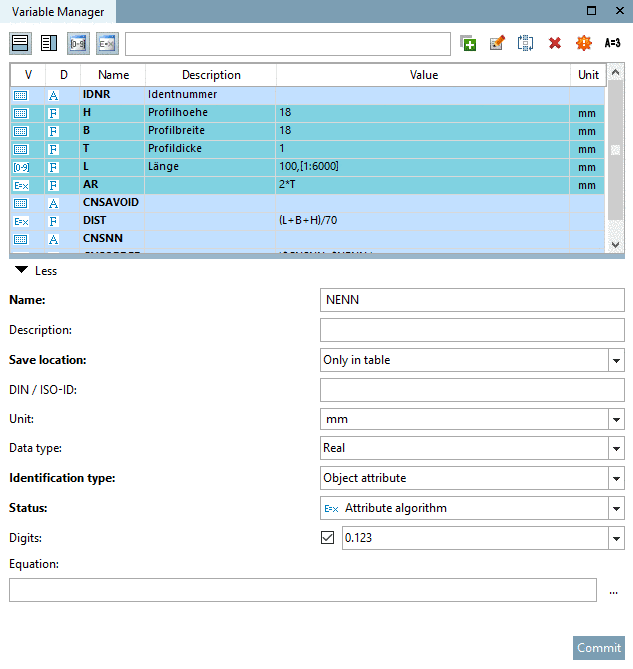
Task: Click the search filter text field
Action: click(288, 44)
